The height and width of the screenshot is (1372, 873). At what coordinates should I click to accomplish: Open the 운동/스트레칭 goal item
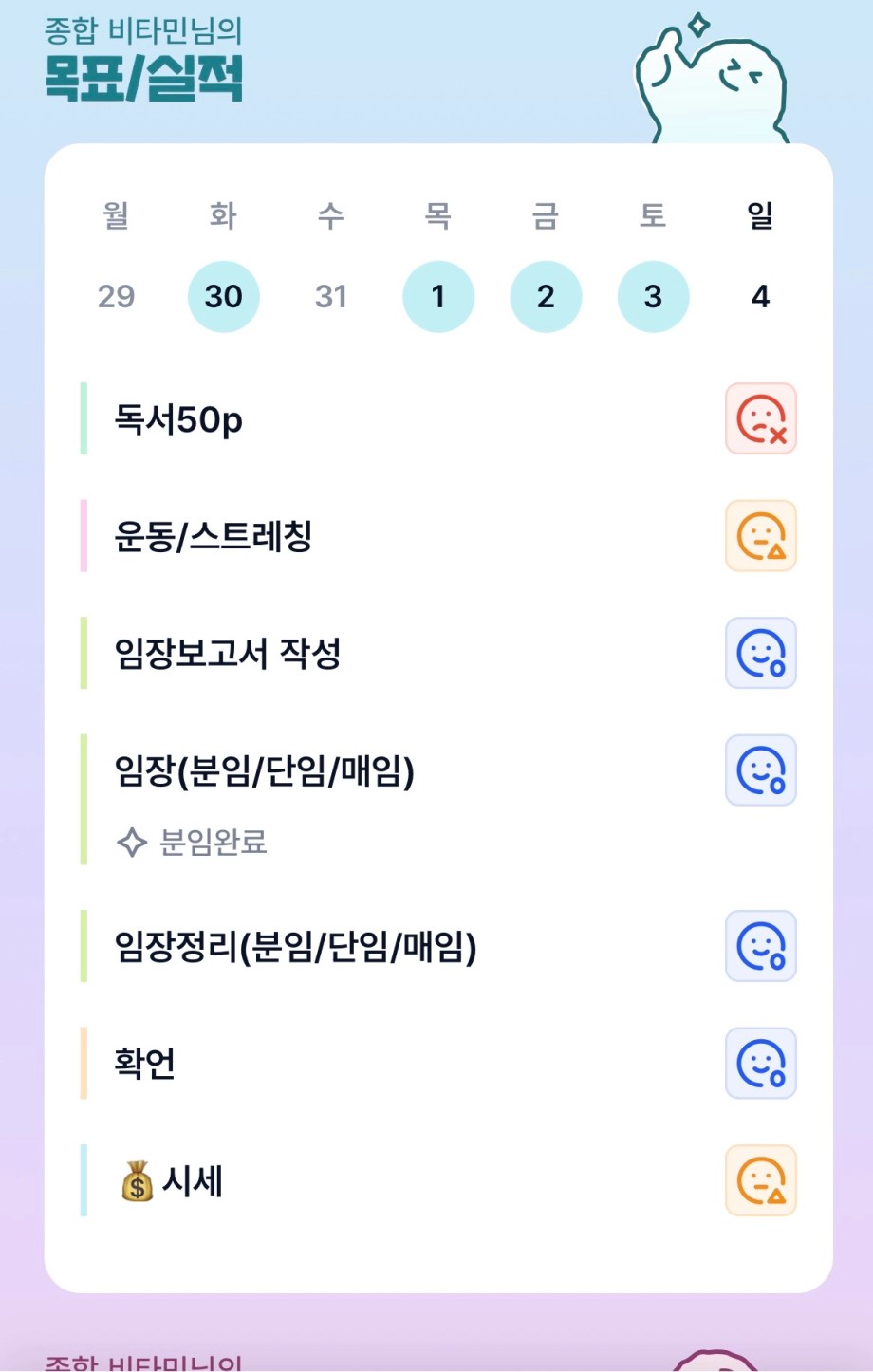click(214, 537)
